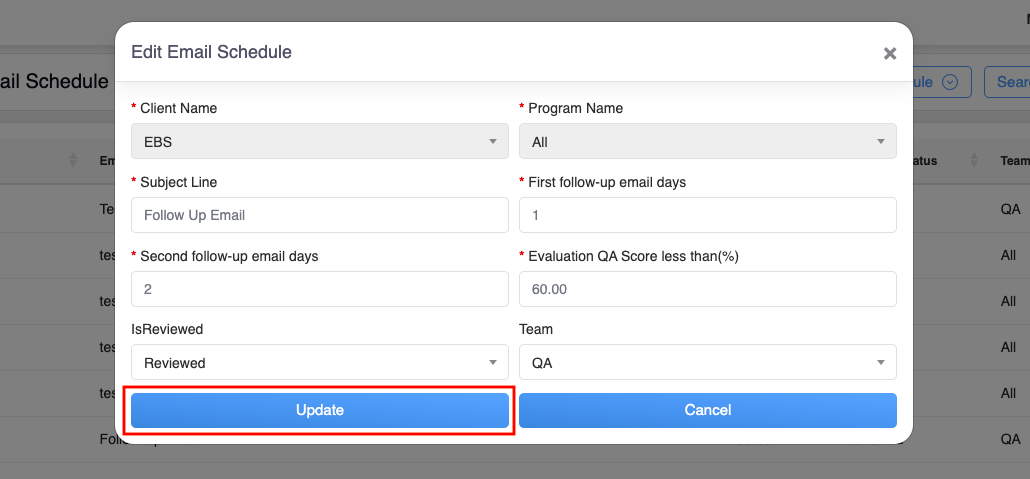Open the Client Name dropdown showing EBS
1030x479 pixels.
pyautogui.click(x=319, y=142)
